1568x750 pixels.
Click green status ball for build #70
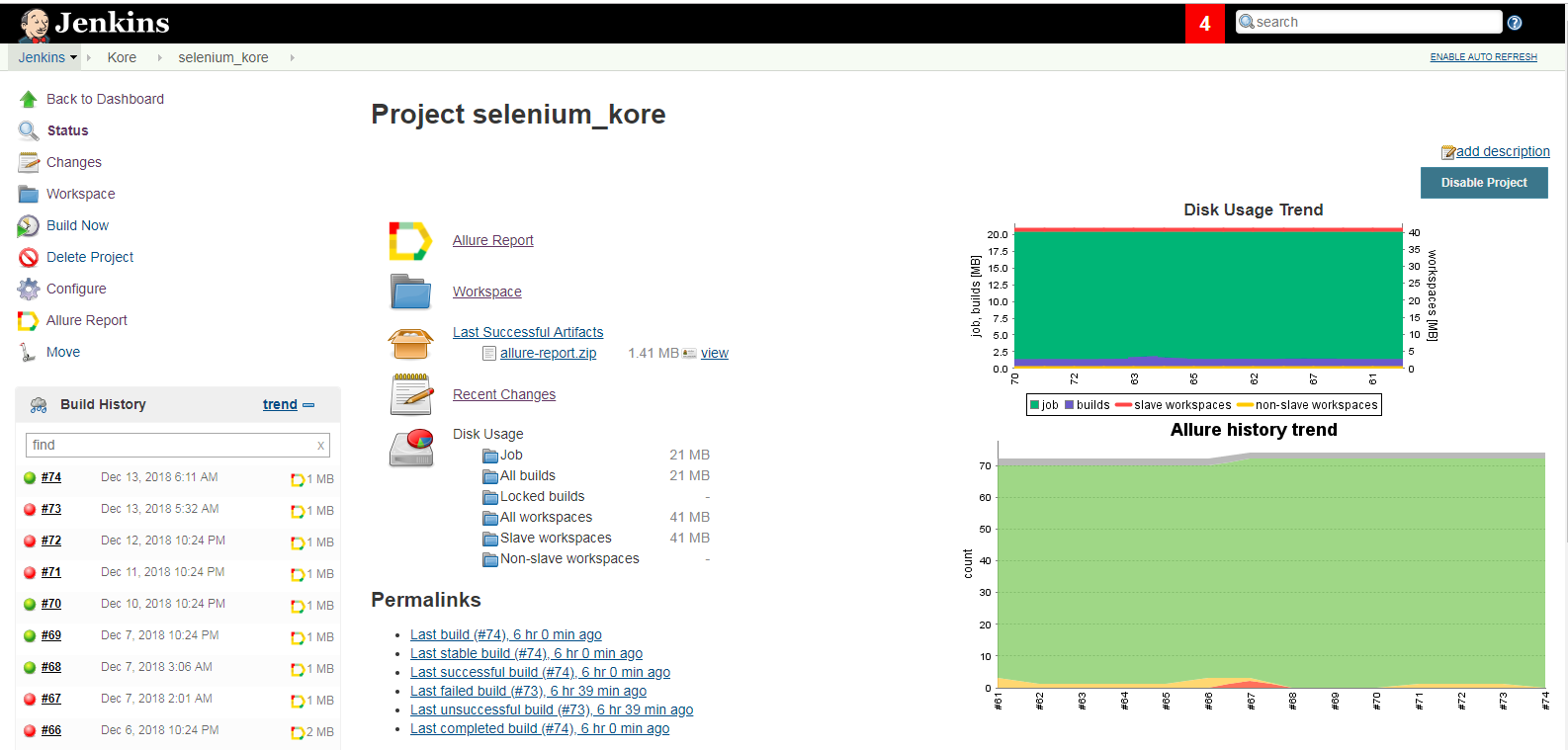tap(30, 605)
